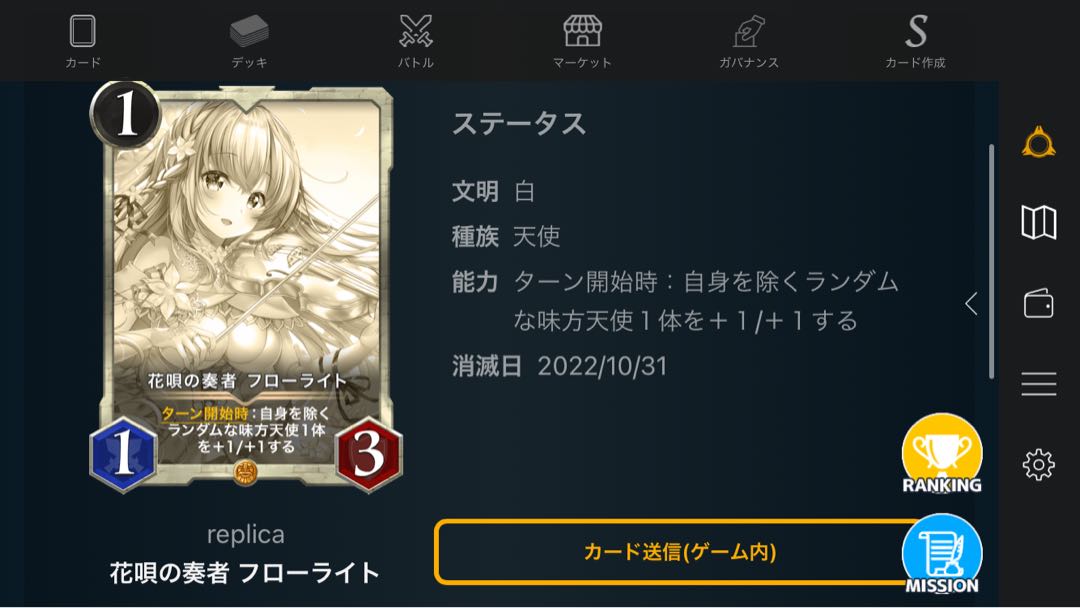This screenshot has width=1080, height=608.
Task: Open the map book icon in sidebar
Action: tap(1039, 222)
